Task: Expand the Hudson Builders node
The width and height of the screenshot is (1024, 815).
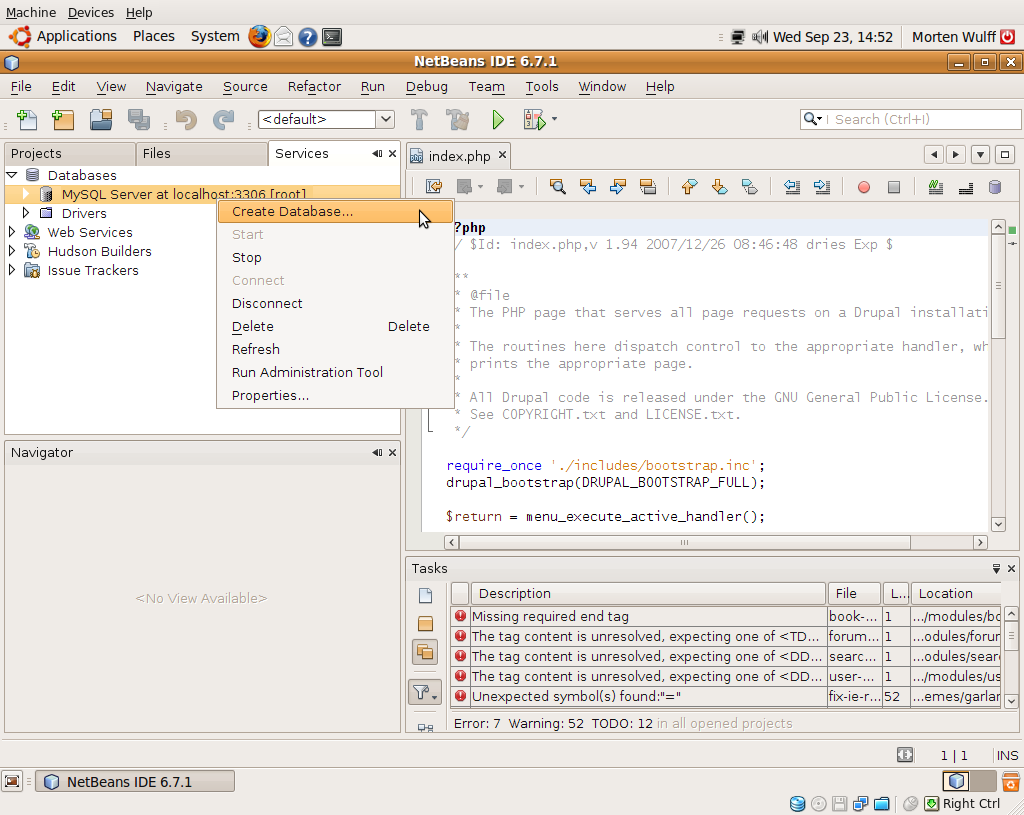Action: point(12,251)
